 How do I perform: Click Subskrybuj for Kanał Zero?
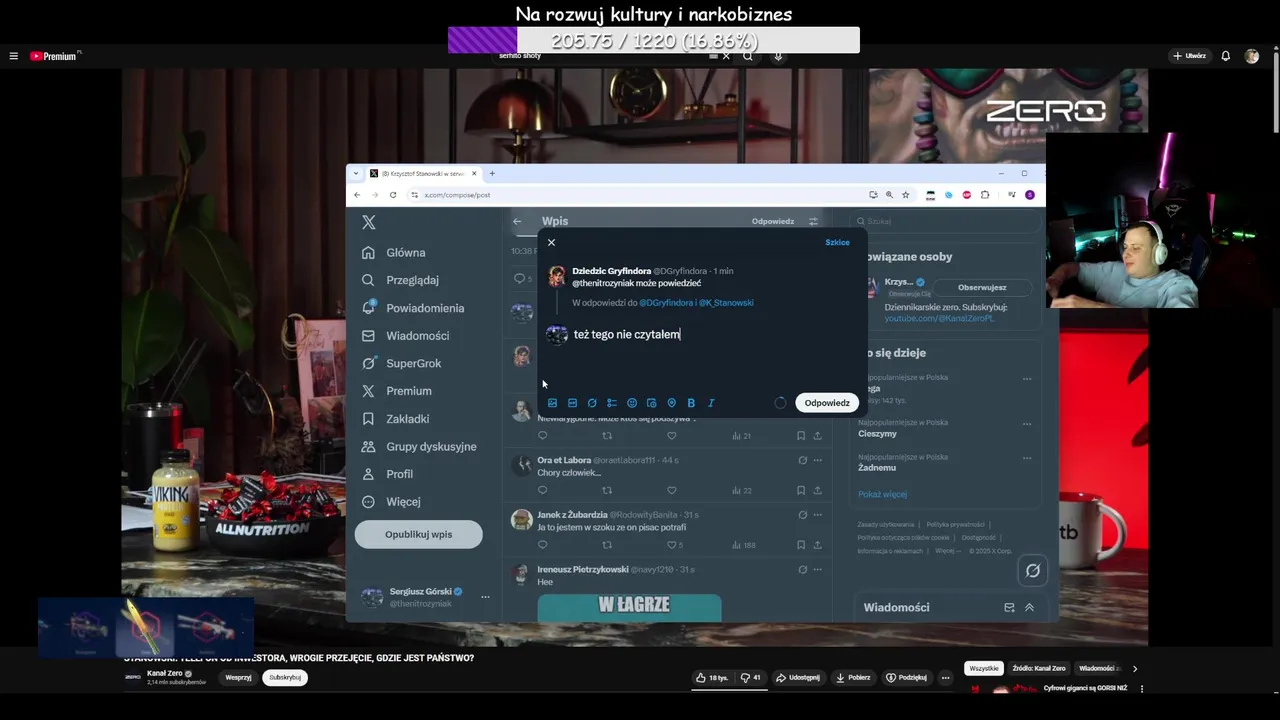pos(285,677)
